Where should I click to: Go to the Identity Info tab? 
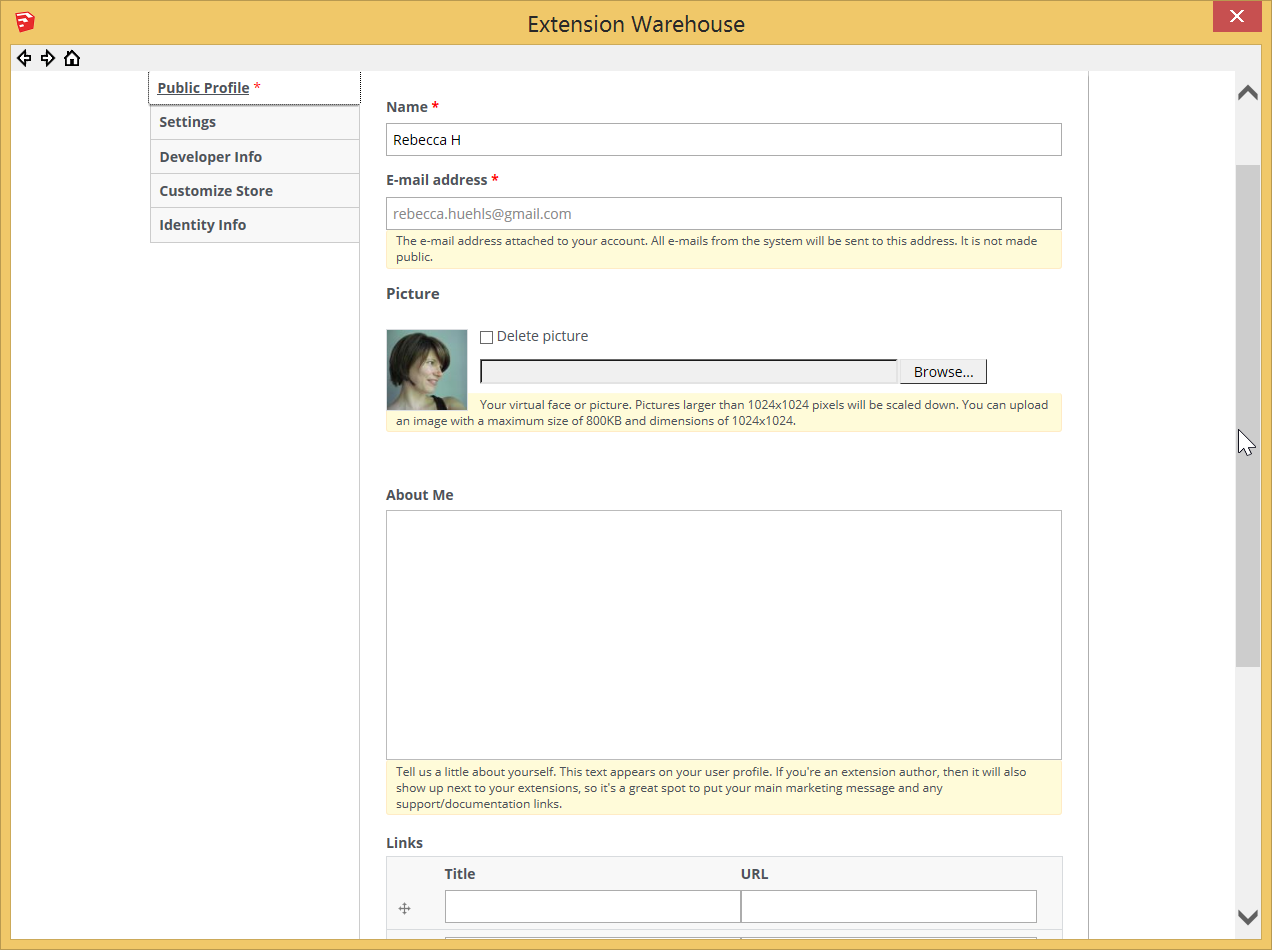coord(202,225)
